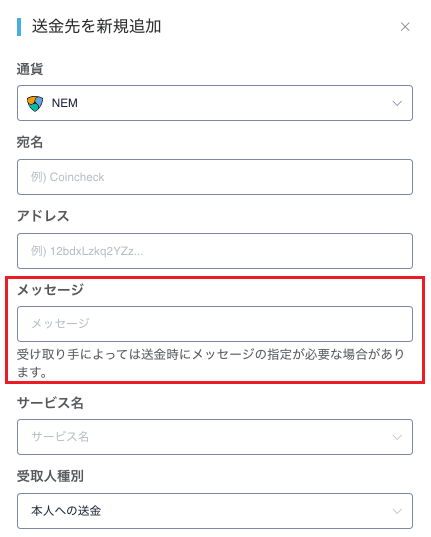This screenshot has height=537, width=431.
Task: Open the サービス名 service dropdown
Action: [x=215, y=437]
